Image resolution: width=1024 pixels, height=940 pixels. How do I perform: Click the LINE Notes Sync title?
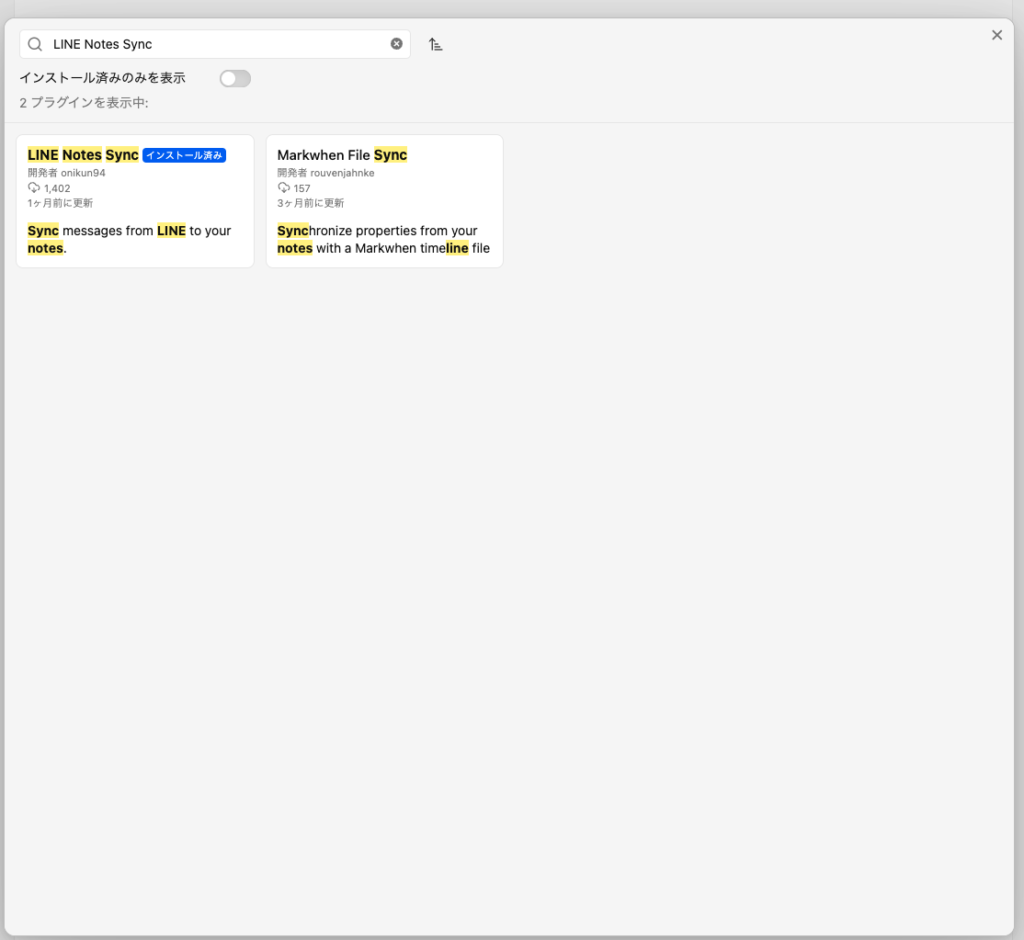pos(83,155)
